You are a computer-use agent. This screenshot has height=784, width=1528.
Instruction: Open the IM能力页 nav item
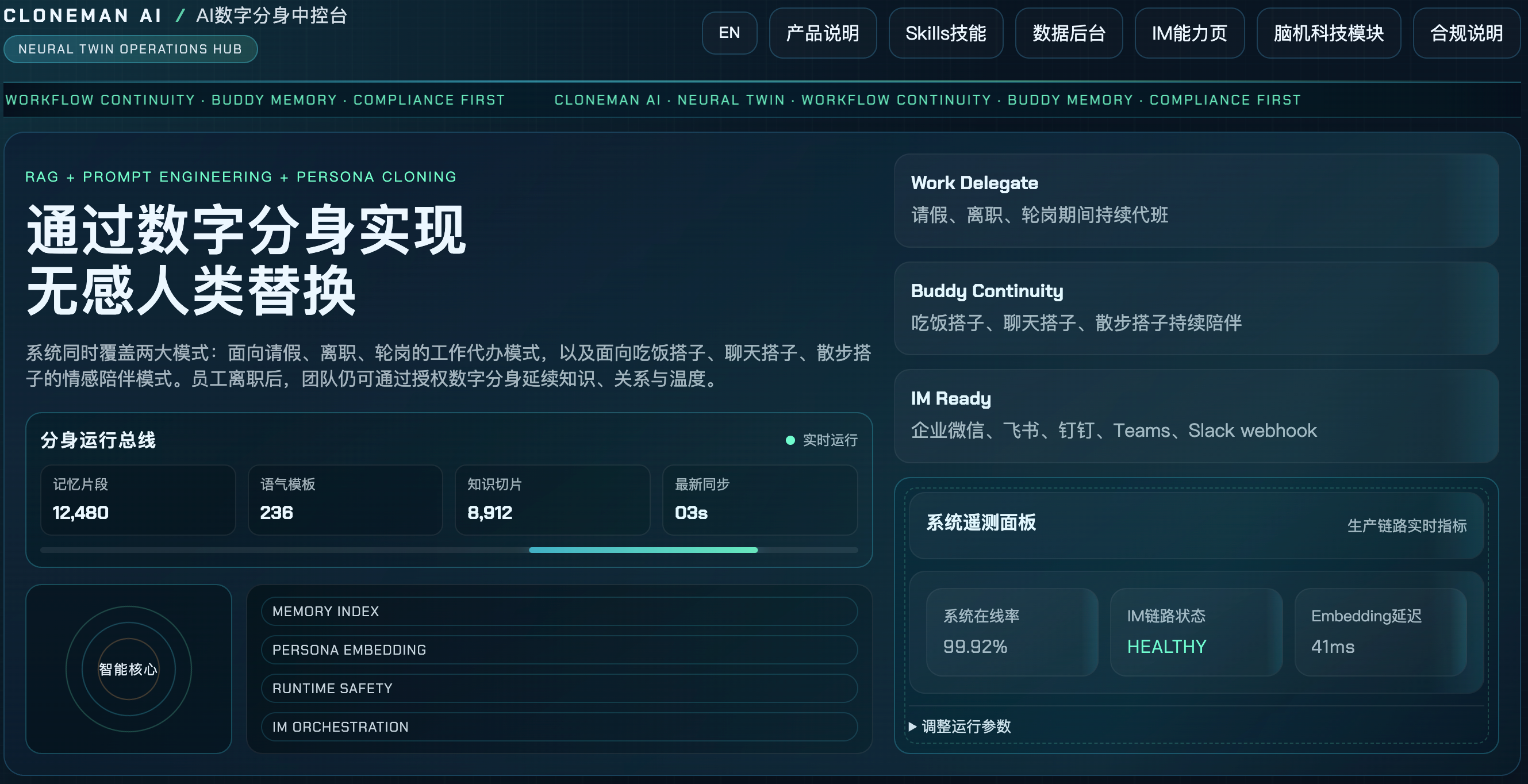pos(1189,33)
